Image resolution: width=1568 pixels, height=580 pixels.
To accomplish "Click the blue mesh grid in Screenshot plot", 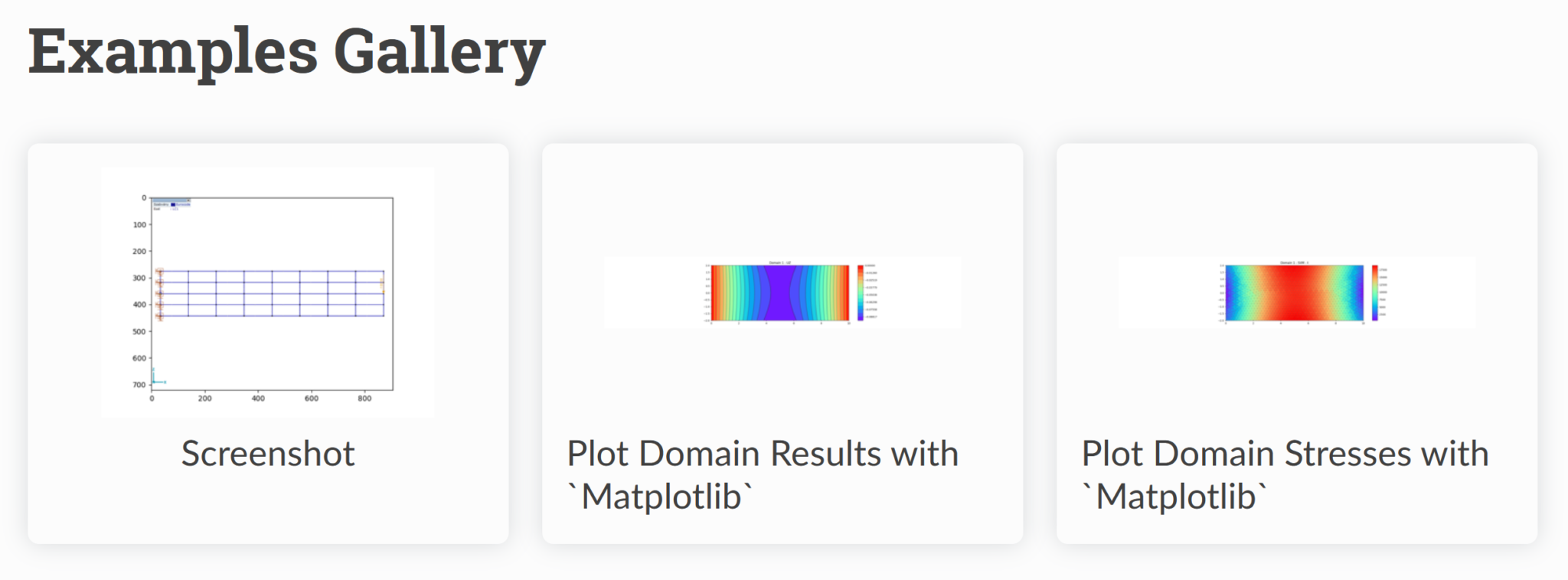I will (273, 293).
